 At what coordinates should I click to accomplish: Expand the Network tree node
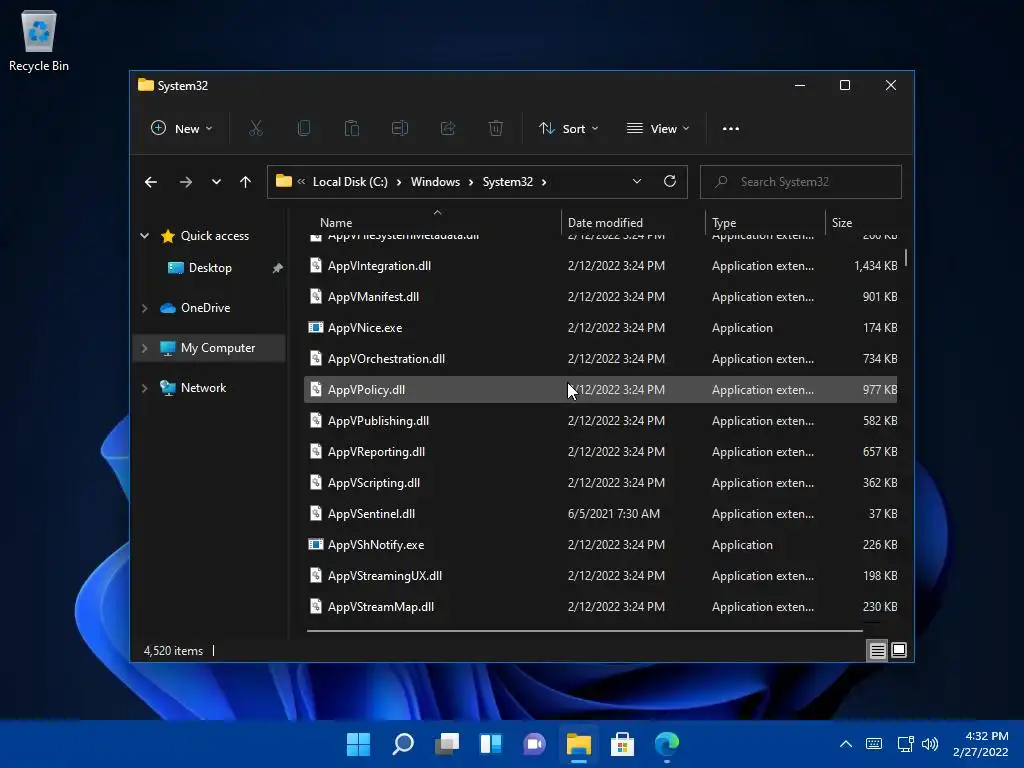[x=144, y=388]
